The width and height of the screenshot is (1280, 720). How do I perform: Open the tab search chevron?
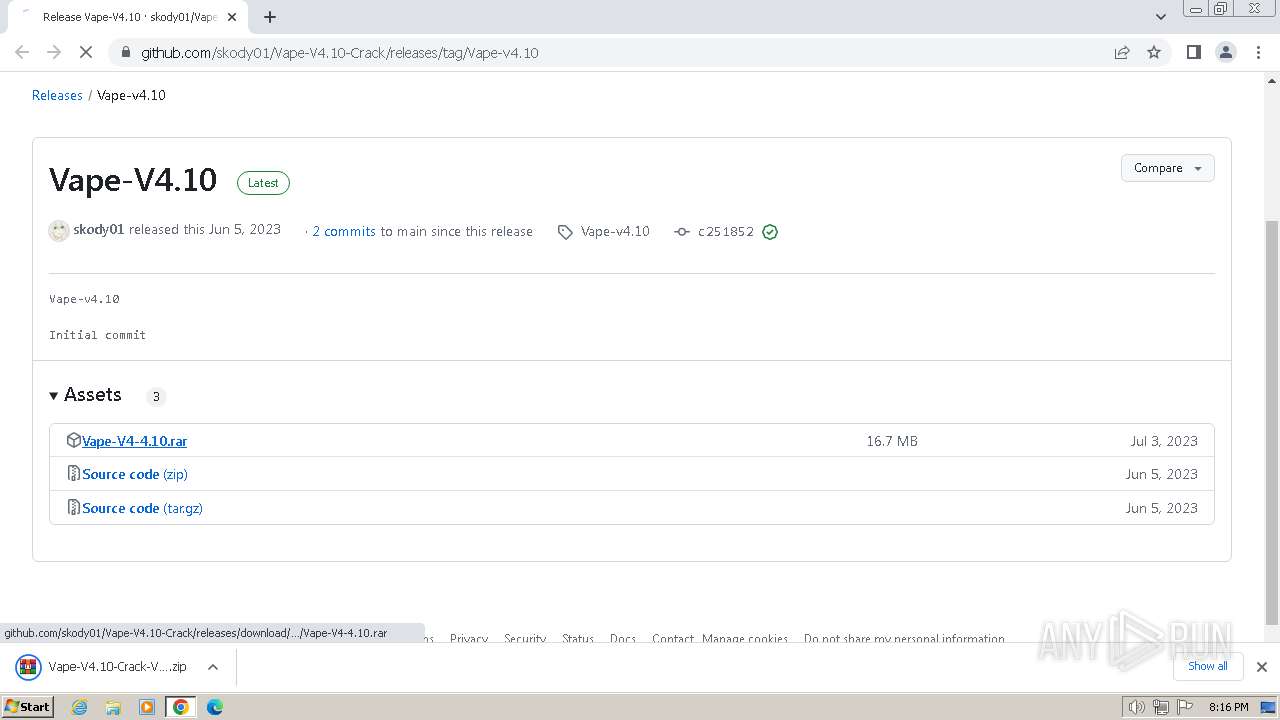(x=1161, y=17)
